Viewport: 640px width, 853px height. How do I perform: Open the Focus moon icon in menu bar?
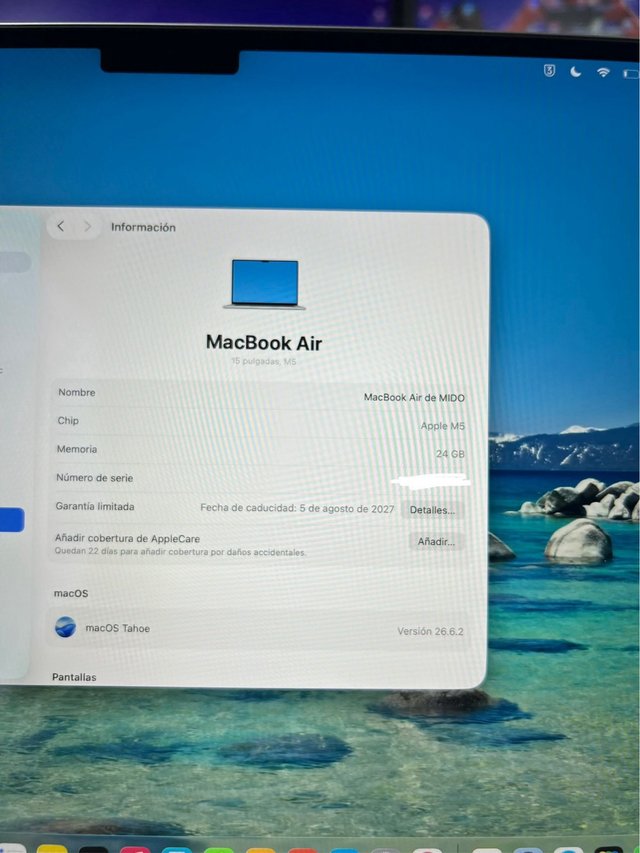[575, 71]
